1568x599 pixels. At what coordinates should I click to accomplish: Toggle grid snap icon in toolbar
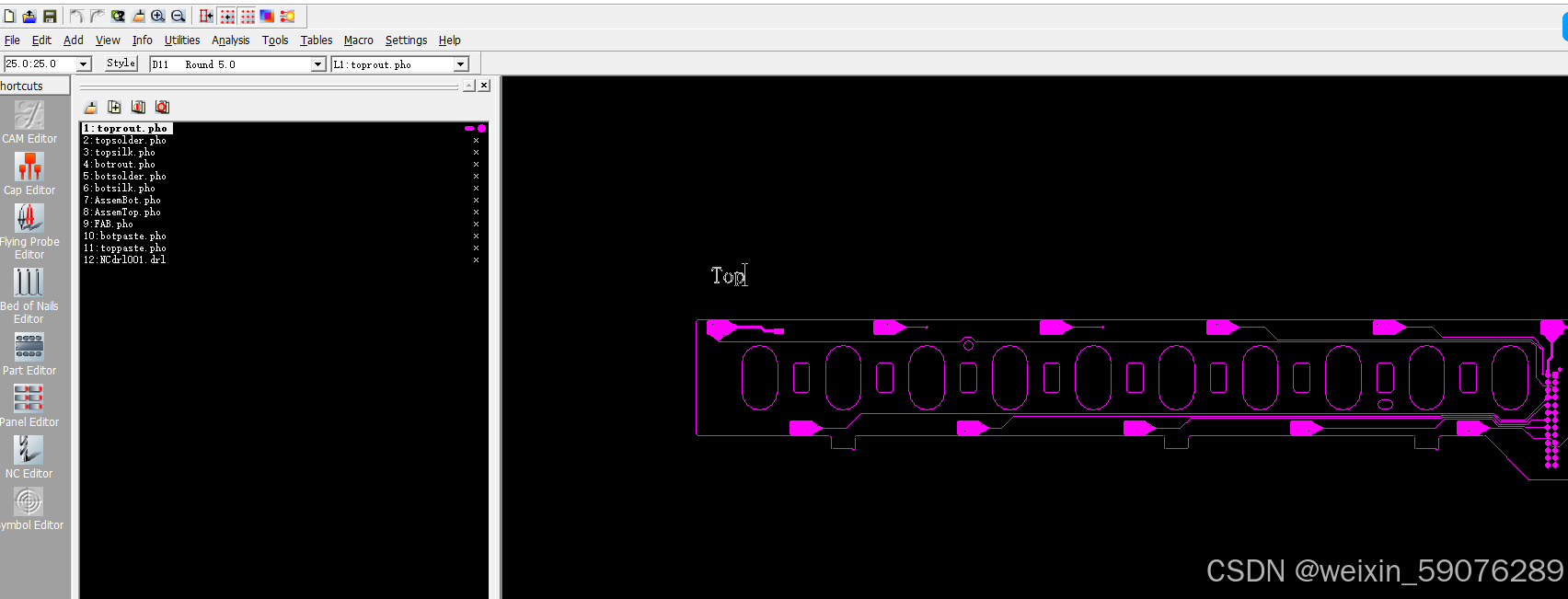227,17
